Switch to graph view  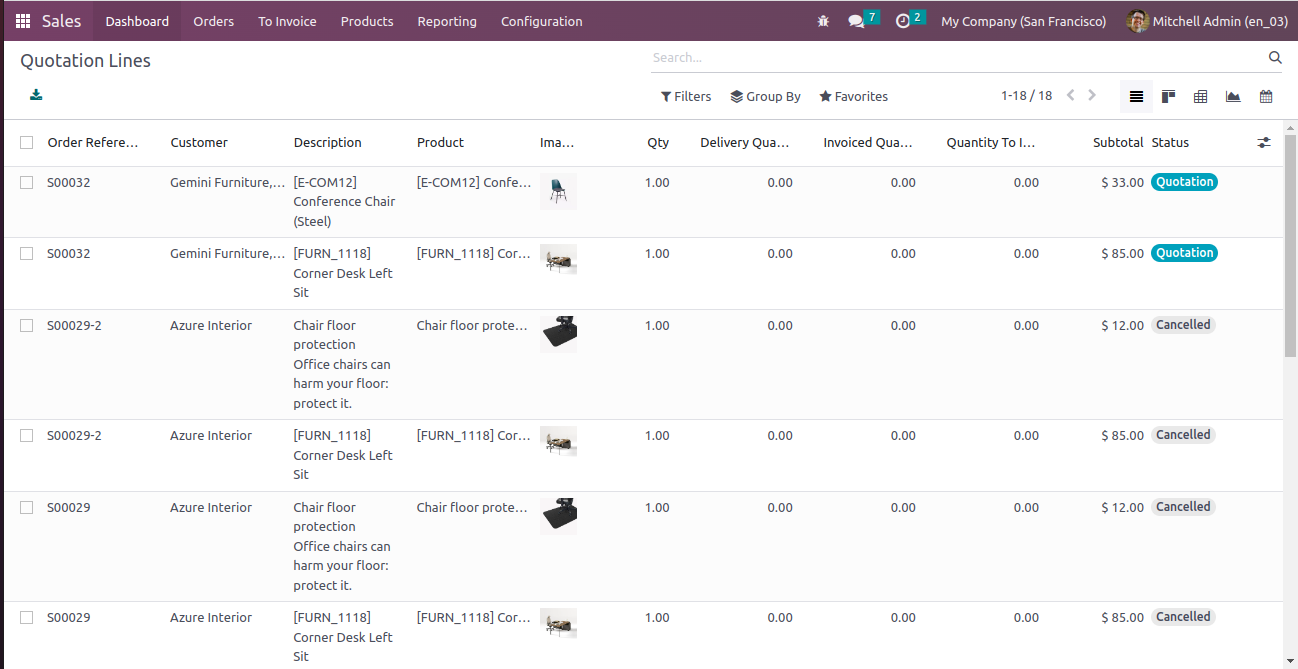point(1233,97)
